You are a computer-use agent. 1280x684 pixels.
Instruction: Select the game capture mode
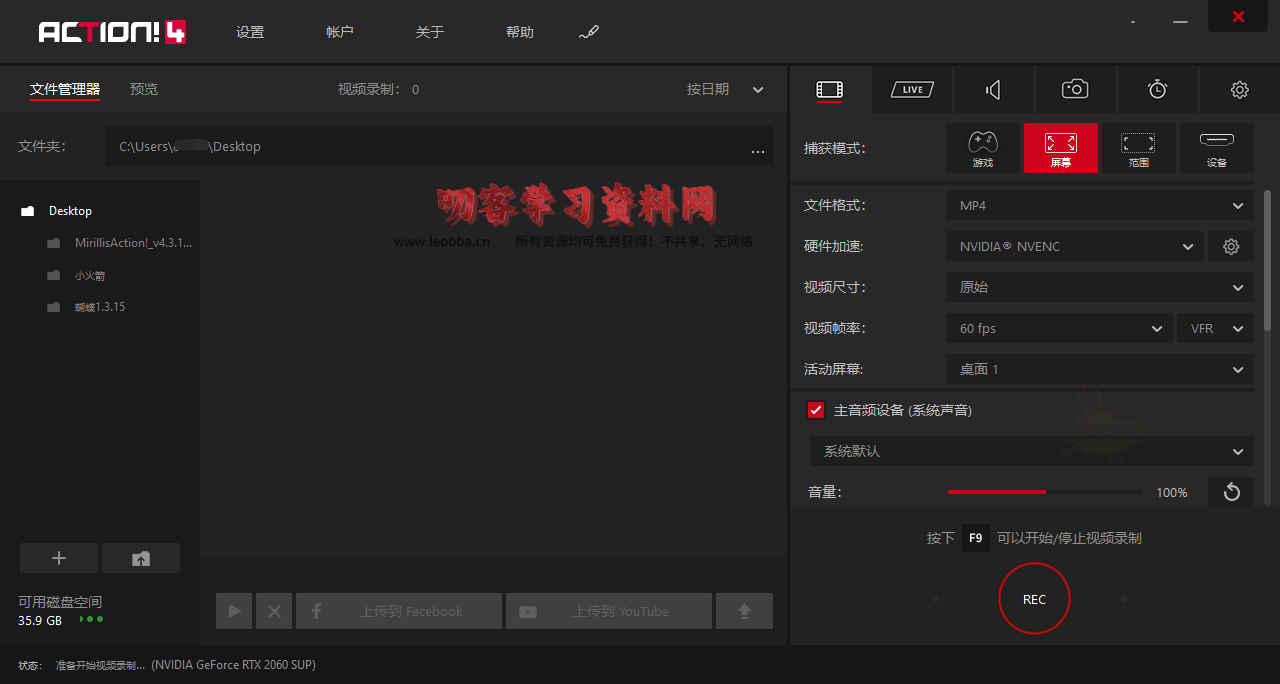pos(983,148)
